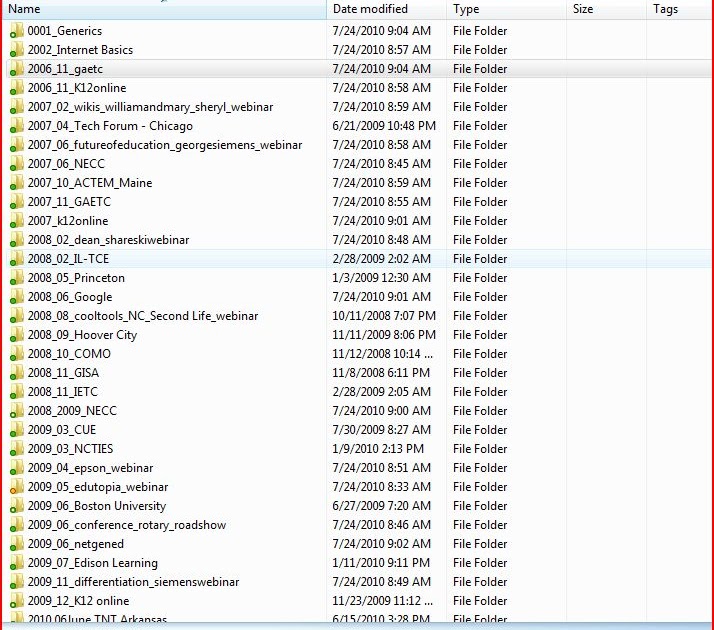
Task: Sort files by the Name column header
Action: 164,9
